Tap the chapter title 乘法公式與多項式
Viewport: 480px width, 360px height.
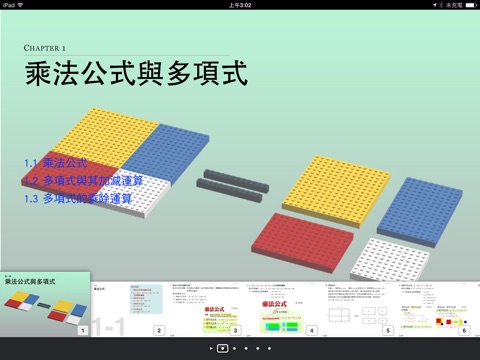[x=136, y=73]
